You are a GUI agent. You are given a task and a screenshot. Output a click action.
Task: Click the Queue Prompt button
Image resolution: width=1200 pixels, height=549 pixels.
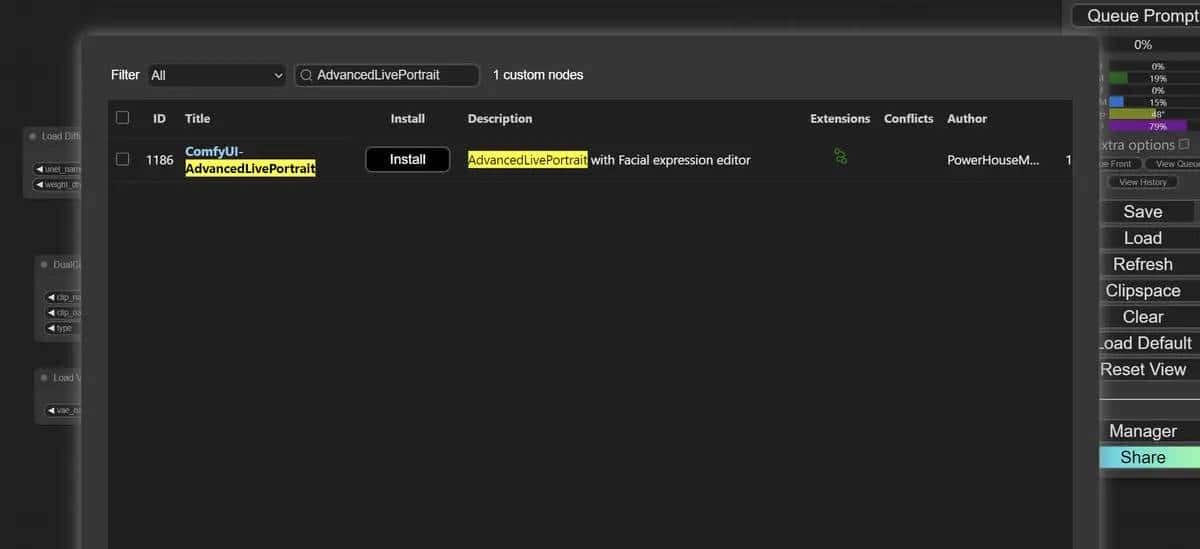pyautogui.click(x=1140, y=16)
